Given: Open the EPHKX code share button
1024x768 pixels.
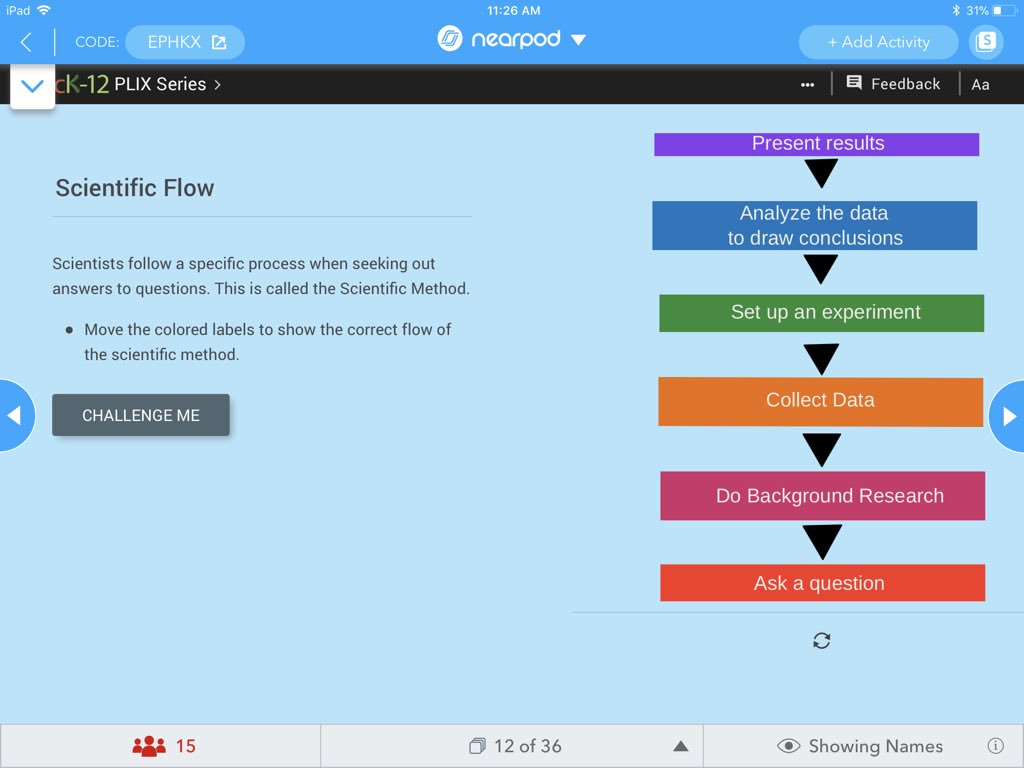Looking at the screenshot, I should click(x=185, y=42).
